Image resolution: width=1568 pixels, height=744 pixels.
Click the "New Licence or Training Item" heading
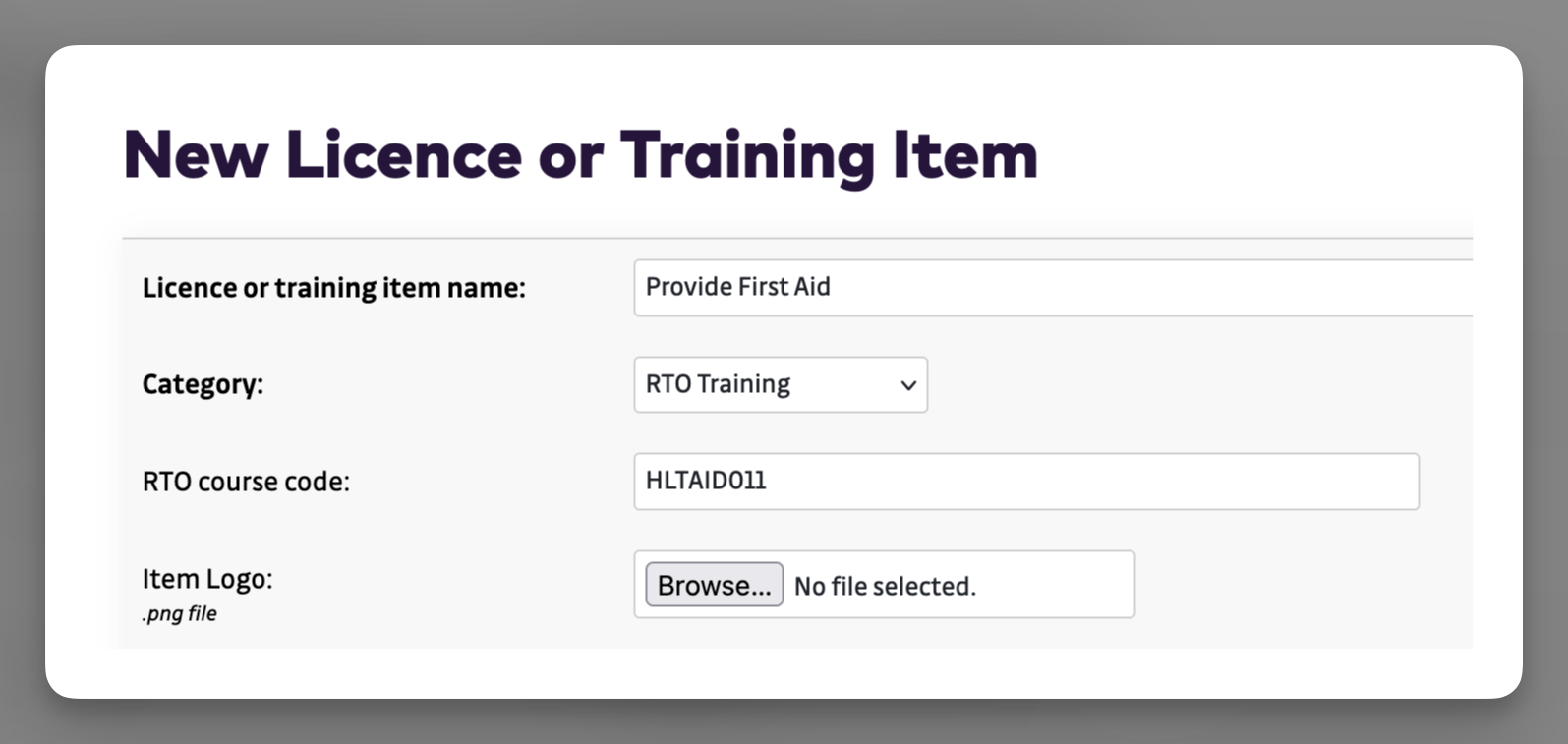click(x=580, y=155)
